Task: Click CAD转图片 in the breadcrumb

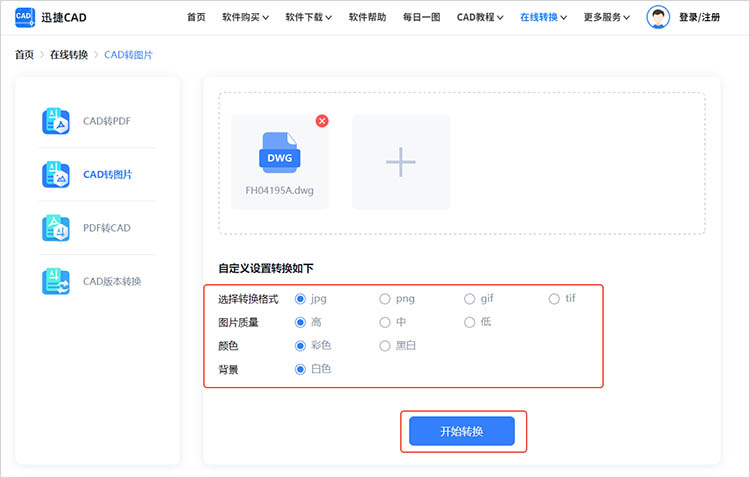Action: coord(128,55)
